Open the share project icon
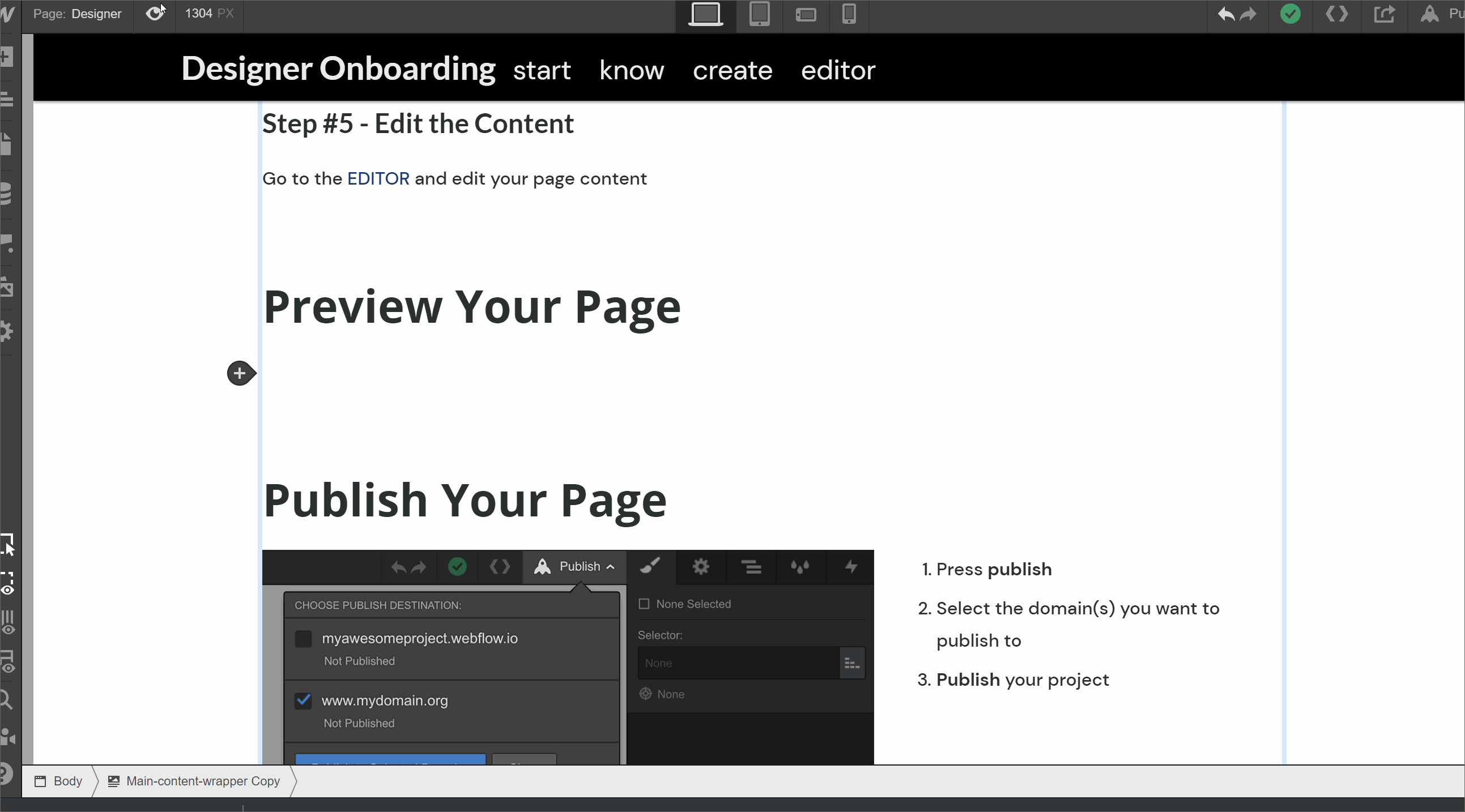The image size is (1465, 812). tap(1384, 14)
